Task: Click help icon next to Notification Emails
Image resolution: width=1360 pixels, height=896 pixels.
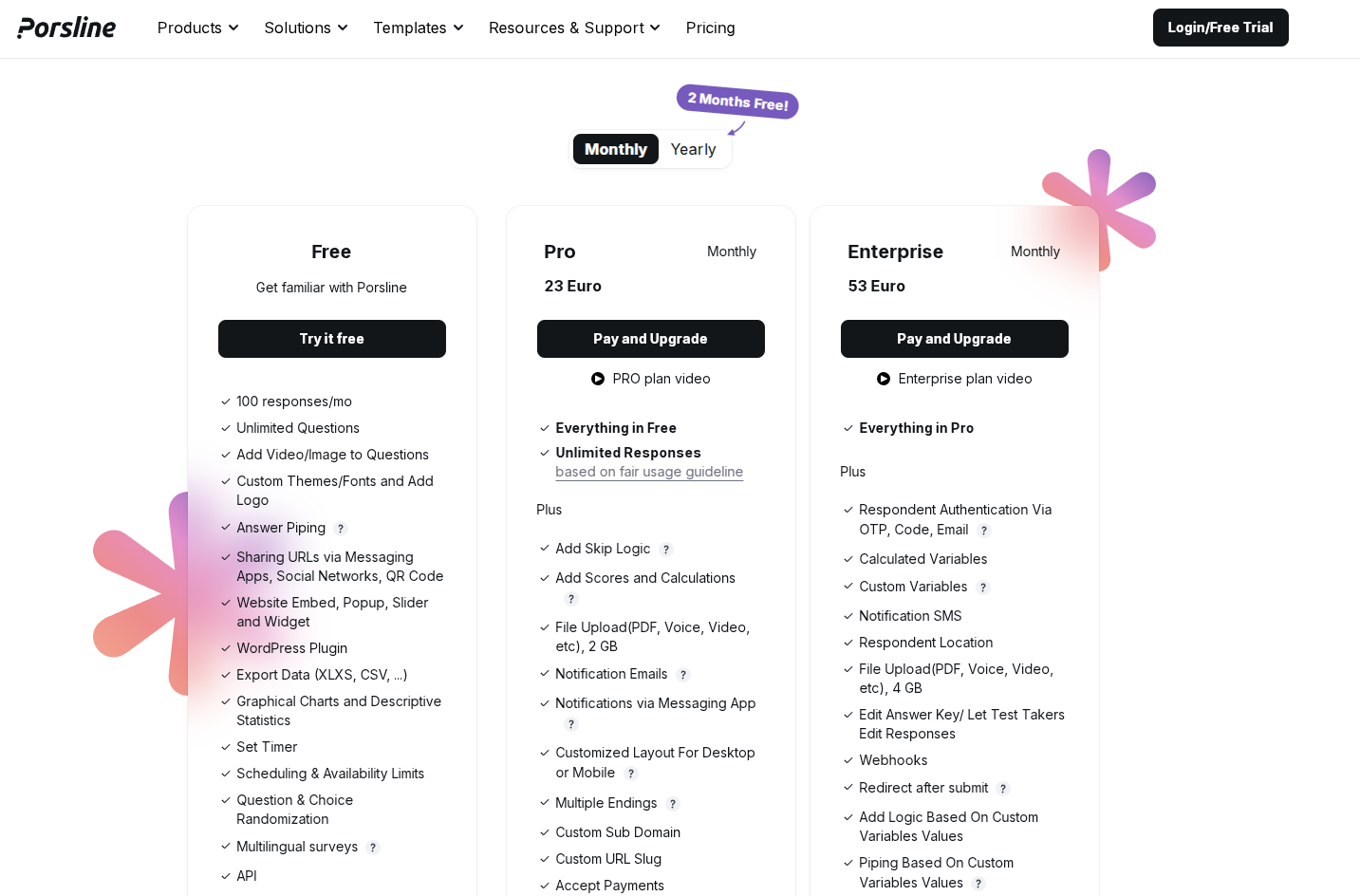Action: coord(683,675)
